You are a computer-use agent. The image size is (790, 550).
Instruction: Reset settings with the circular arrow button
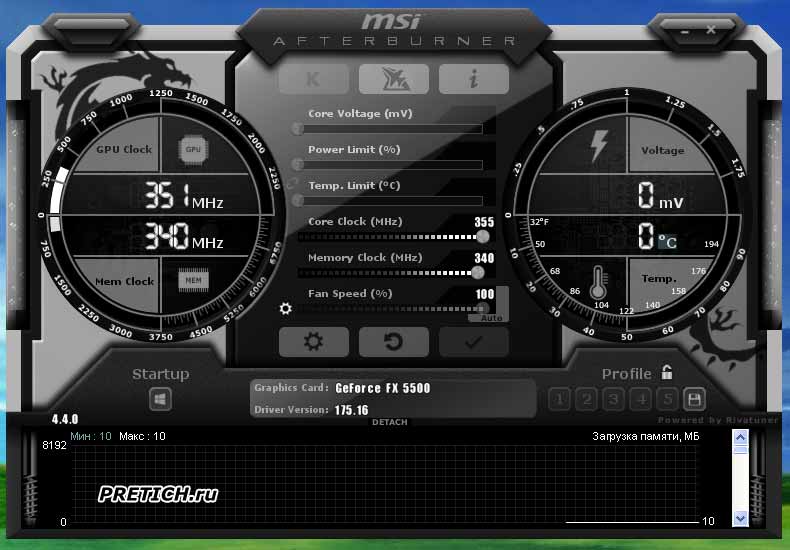[x=393, y=342]
